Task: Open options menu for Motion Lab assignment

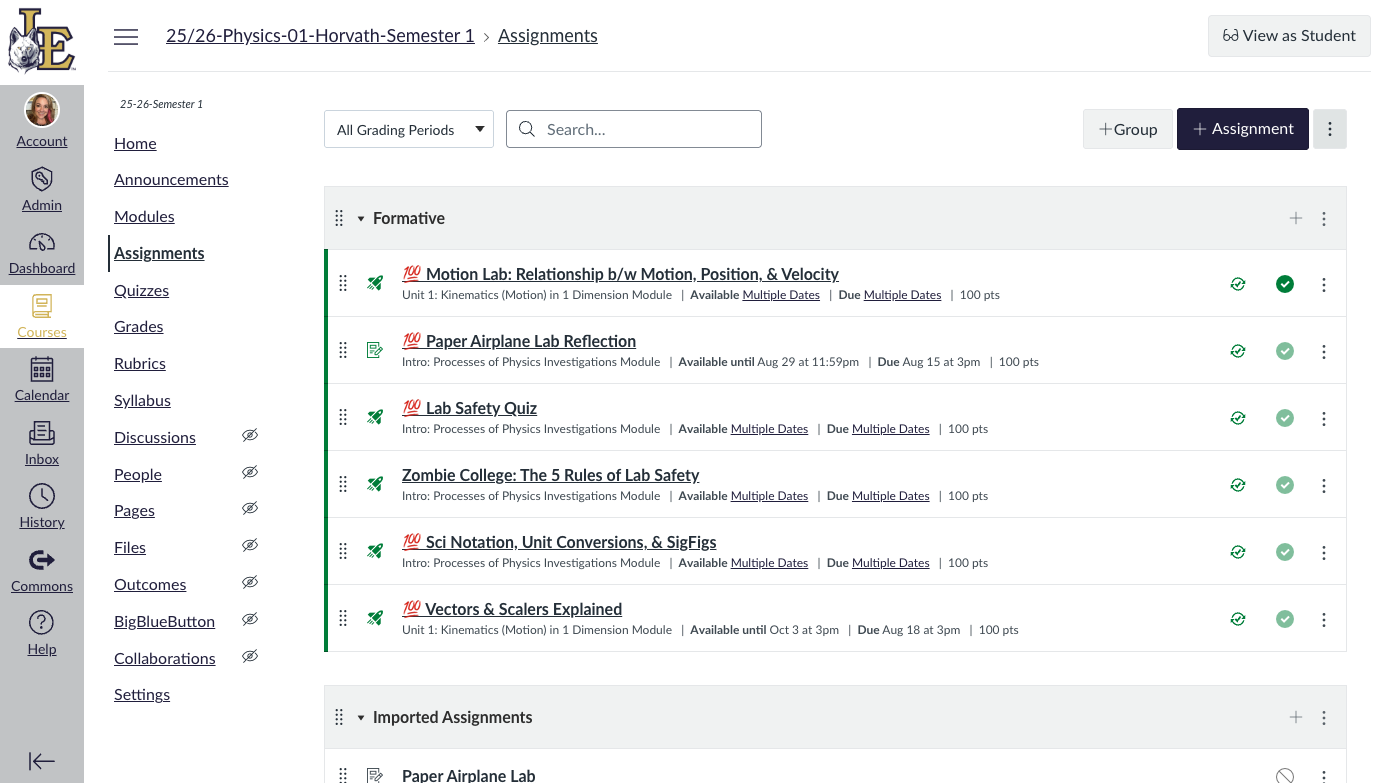Action: pyautogui.click(x=1324, y=285)
